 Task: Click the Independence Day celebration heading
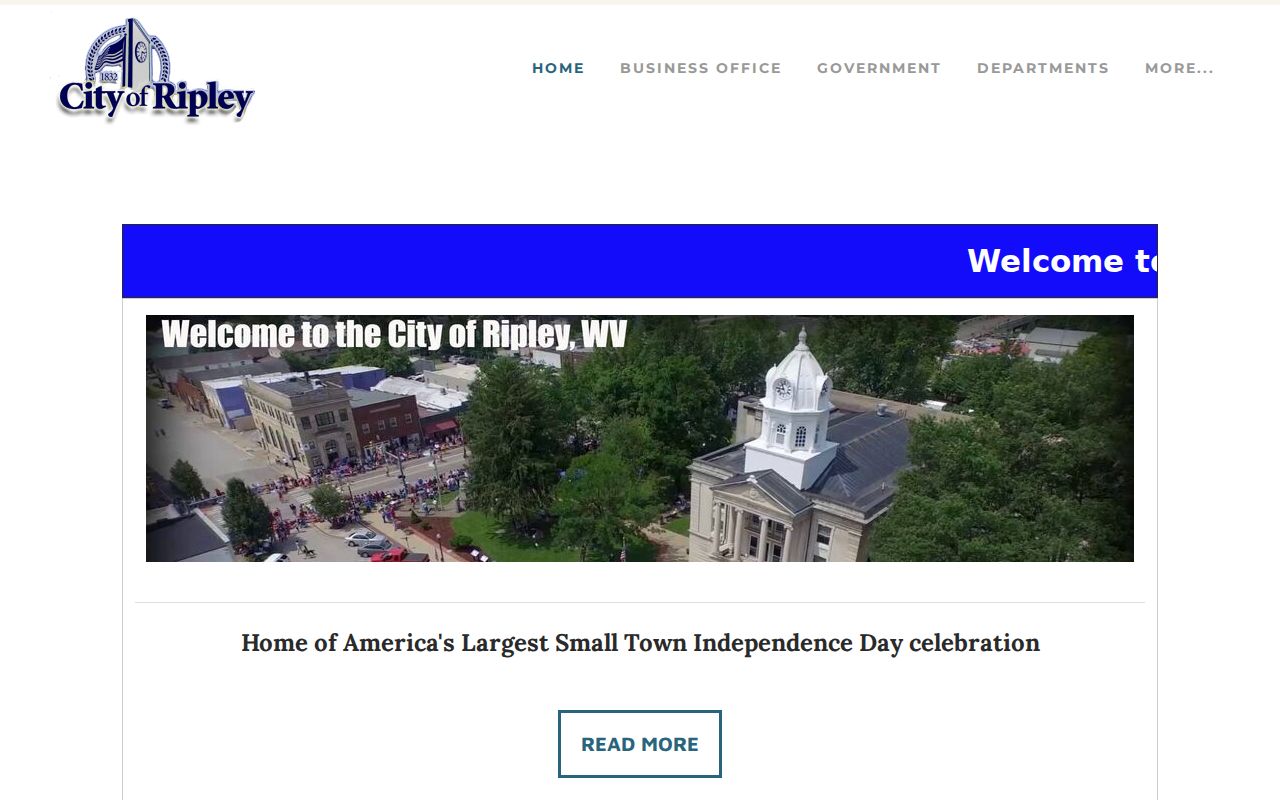pyautogui.click(x=640, y=643)
